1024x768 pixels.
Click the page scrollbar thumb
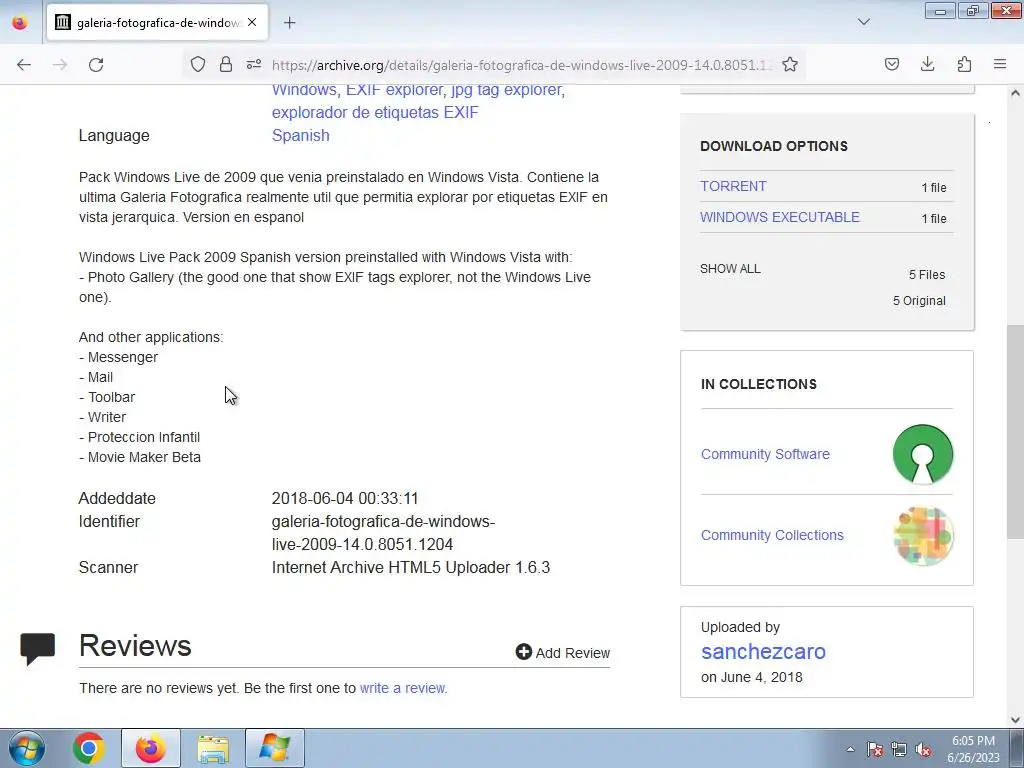pos(1015,431)
